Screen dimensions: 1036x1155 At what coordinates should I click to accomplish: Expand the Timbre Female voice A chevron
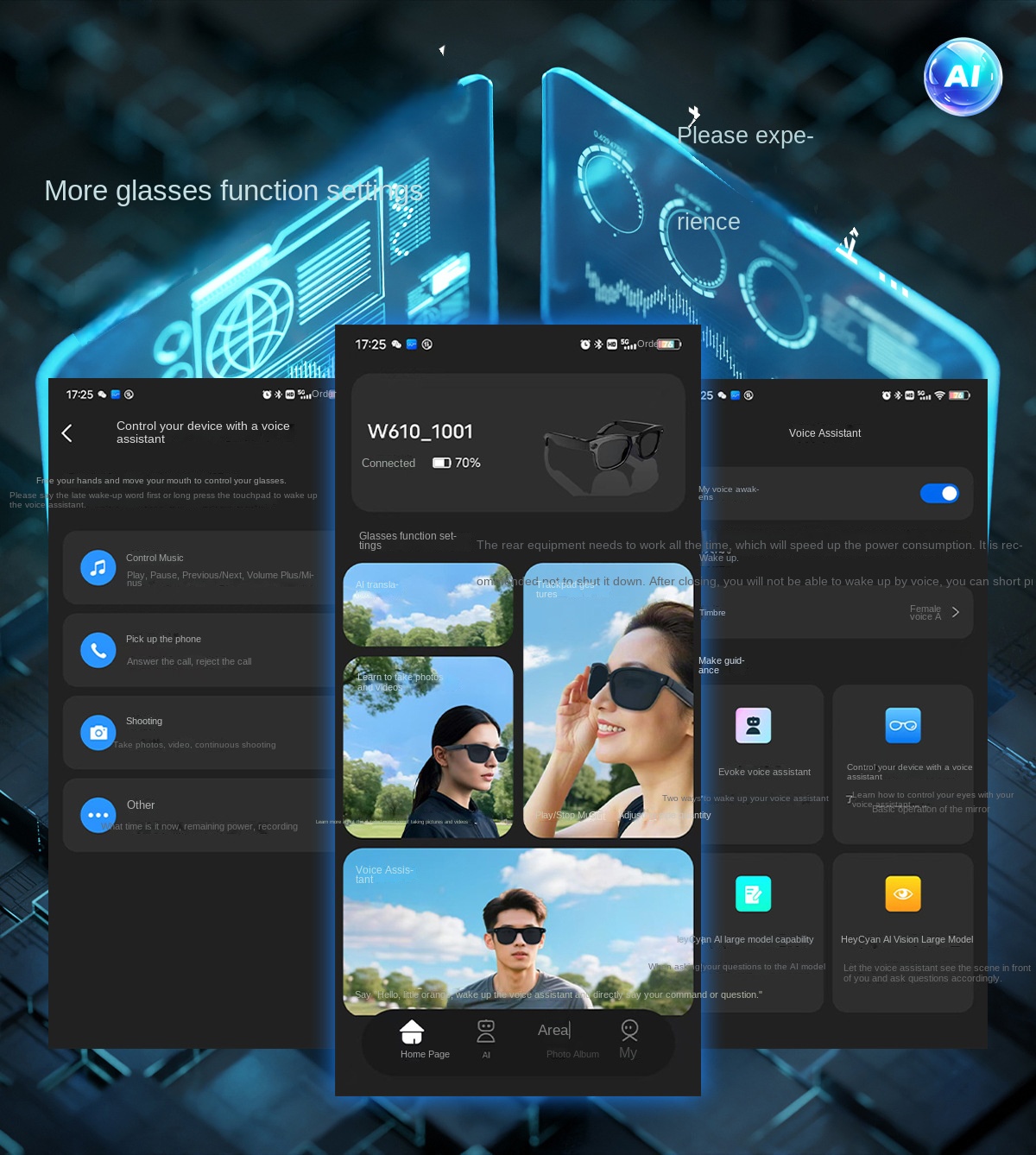click(955, 612)
